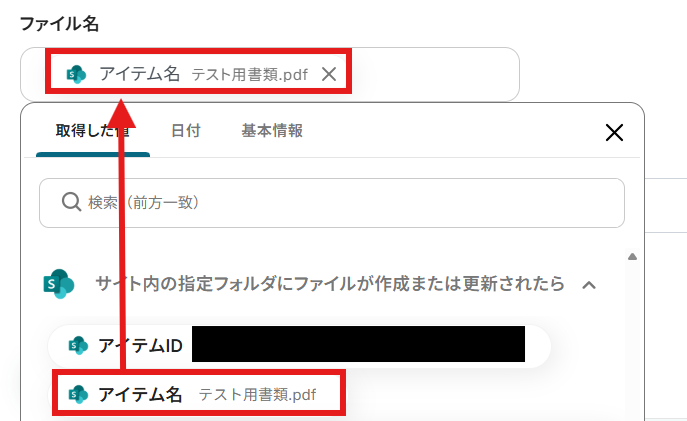Click SharePoint icon beside trigger section title

(x=59, y=284)
